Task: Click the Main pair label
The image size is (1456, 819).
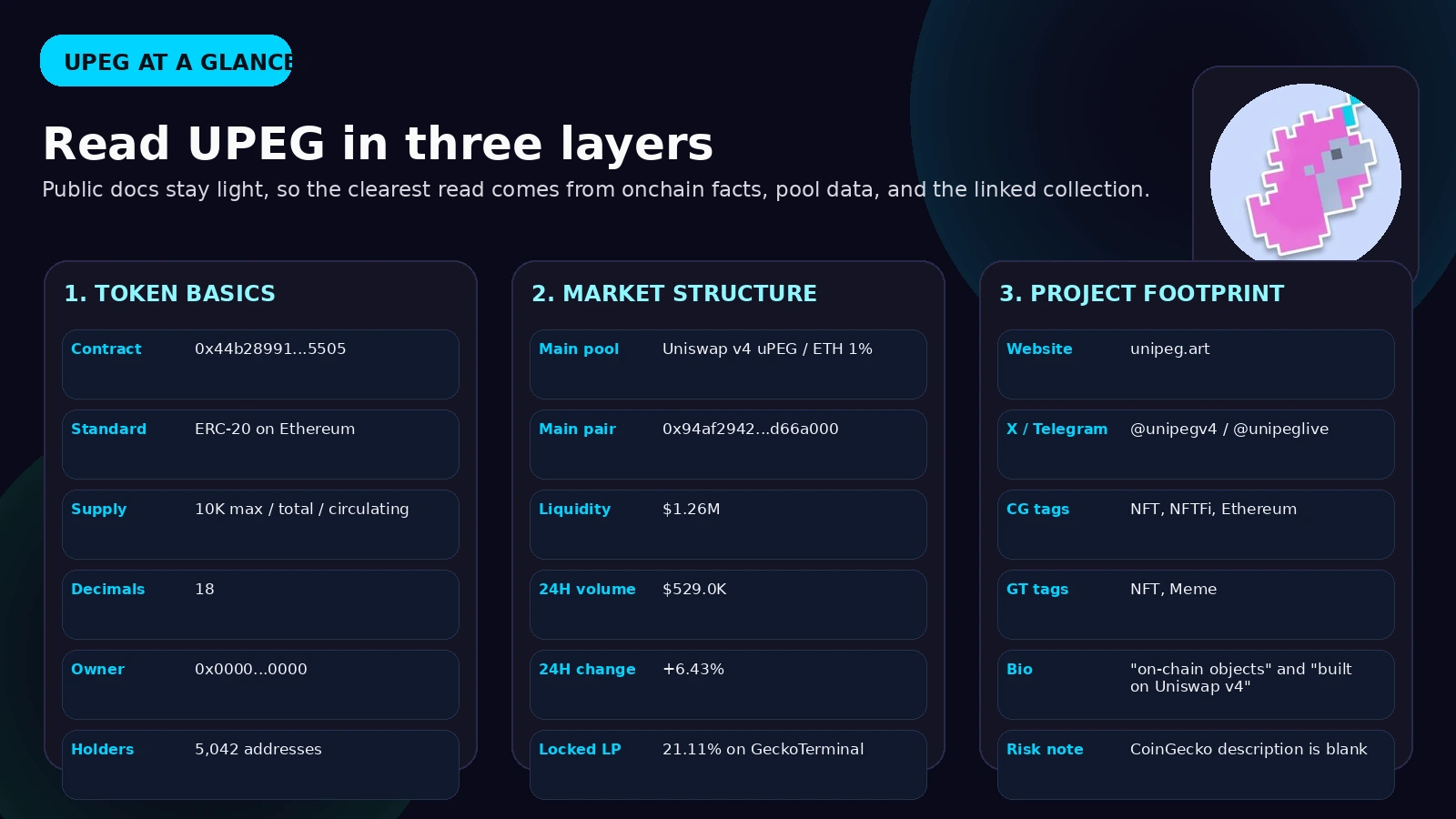Action: (x=578, y=429)
